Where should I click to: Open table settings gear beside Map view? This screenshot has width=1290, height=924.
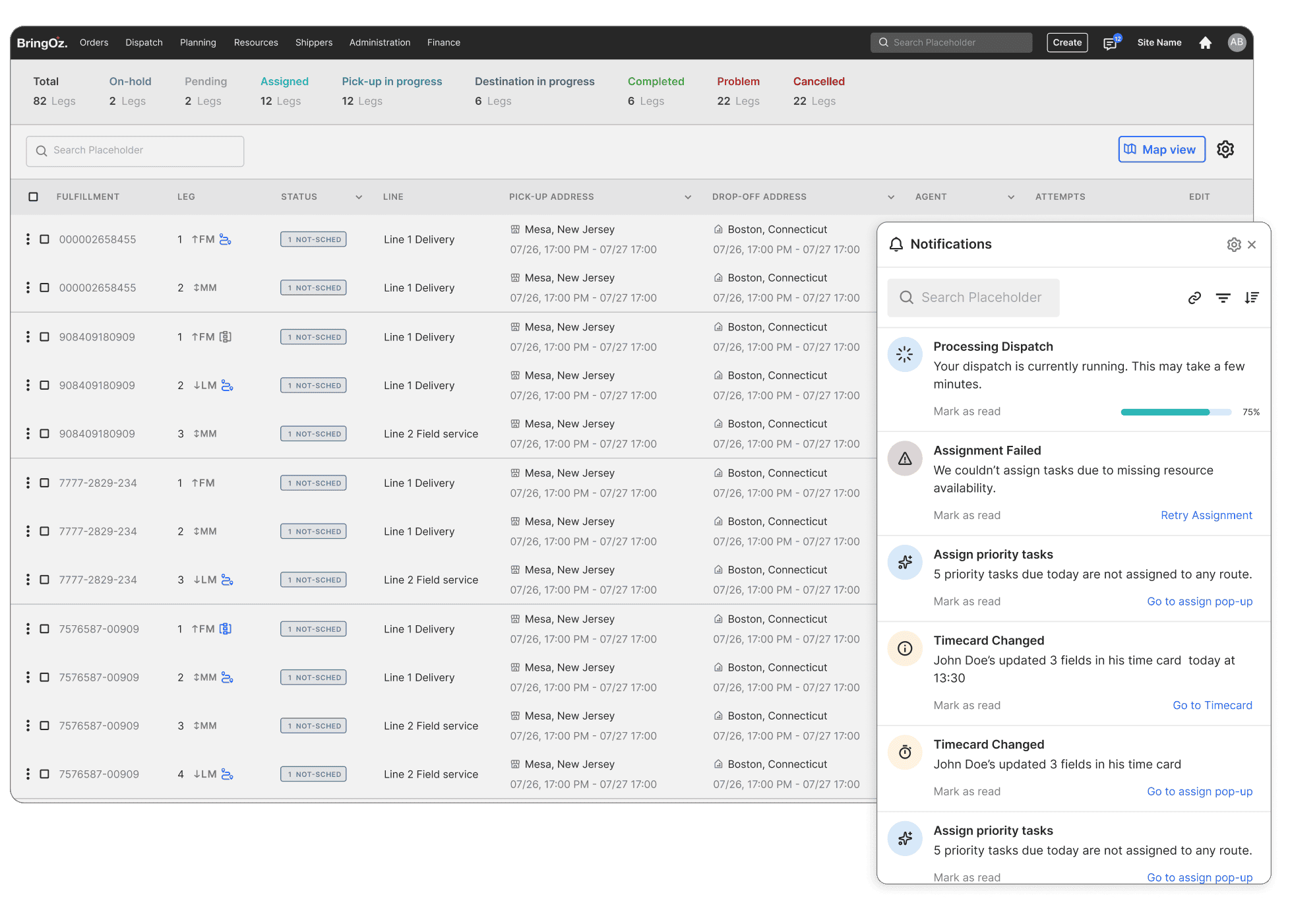click(1225, 149)
